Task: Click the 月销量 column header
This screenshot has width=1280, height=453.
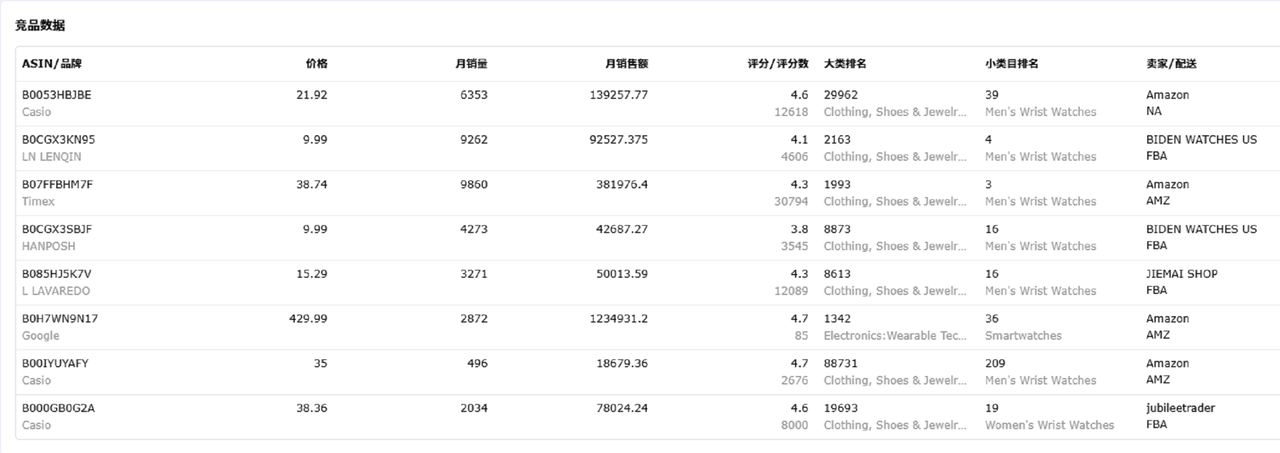Action: pyautogui.click(x=471, y=63)
